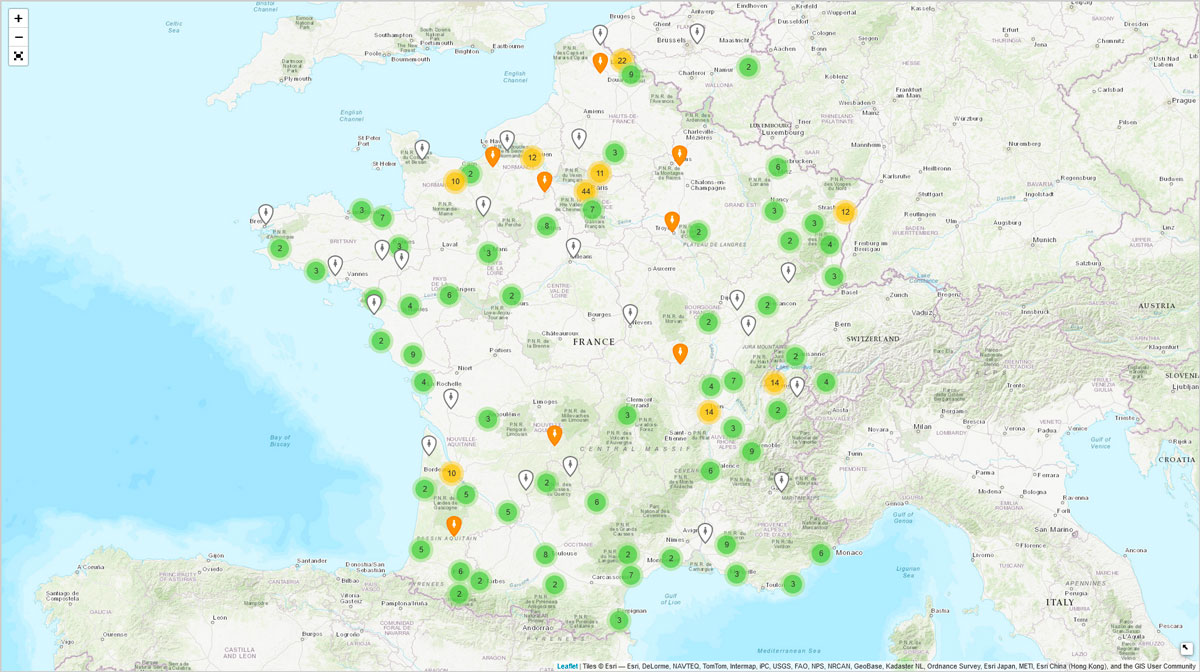
Task: Expand the cluster labeled 11
Action: tap(600, 173)
